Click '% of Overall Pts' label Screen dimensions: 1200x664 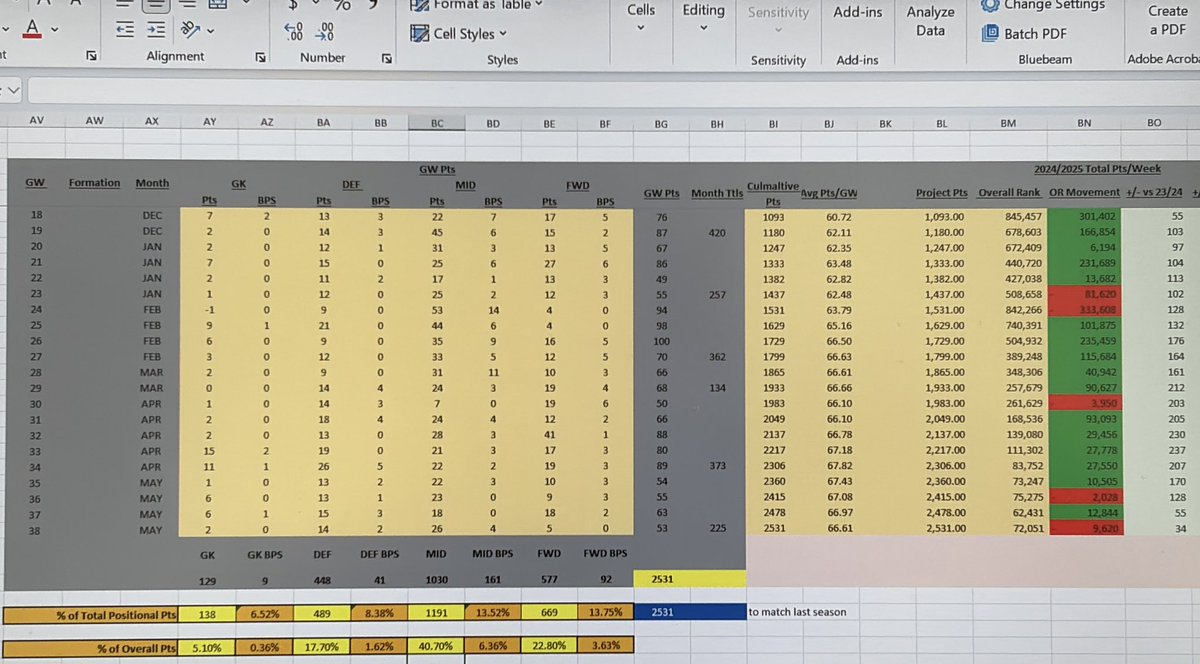91,646
